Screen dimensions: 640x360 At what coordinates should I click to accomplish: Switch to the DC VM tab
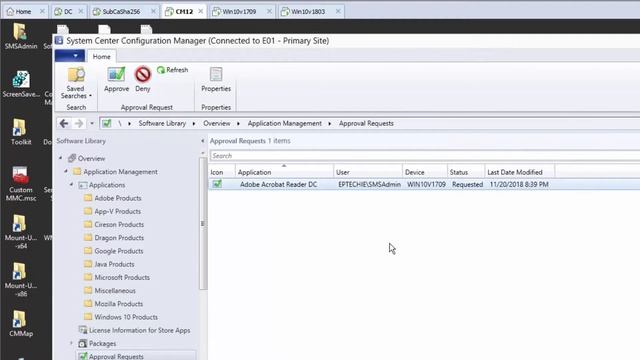(x=68, y=11)
